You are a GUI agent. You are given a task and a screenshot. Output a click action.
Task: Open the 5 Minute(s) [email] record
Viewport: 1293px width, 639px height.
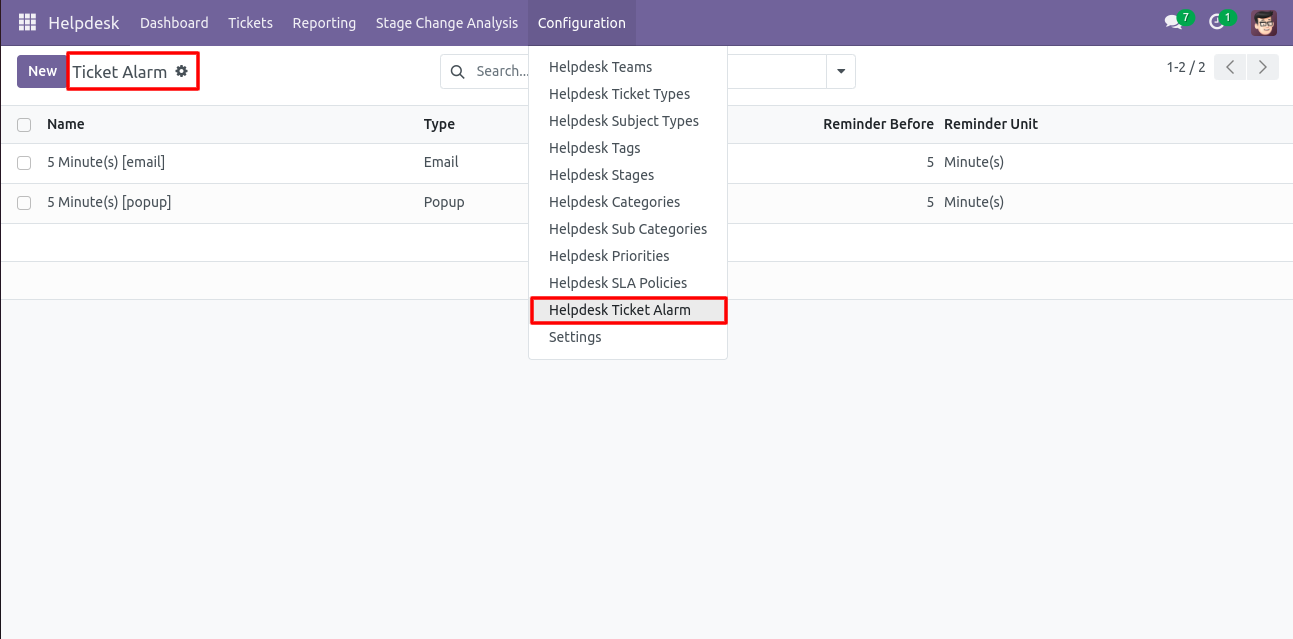[x=106, y=162]
